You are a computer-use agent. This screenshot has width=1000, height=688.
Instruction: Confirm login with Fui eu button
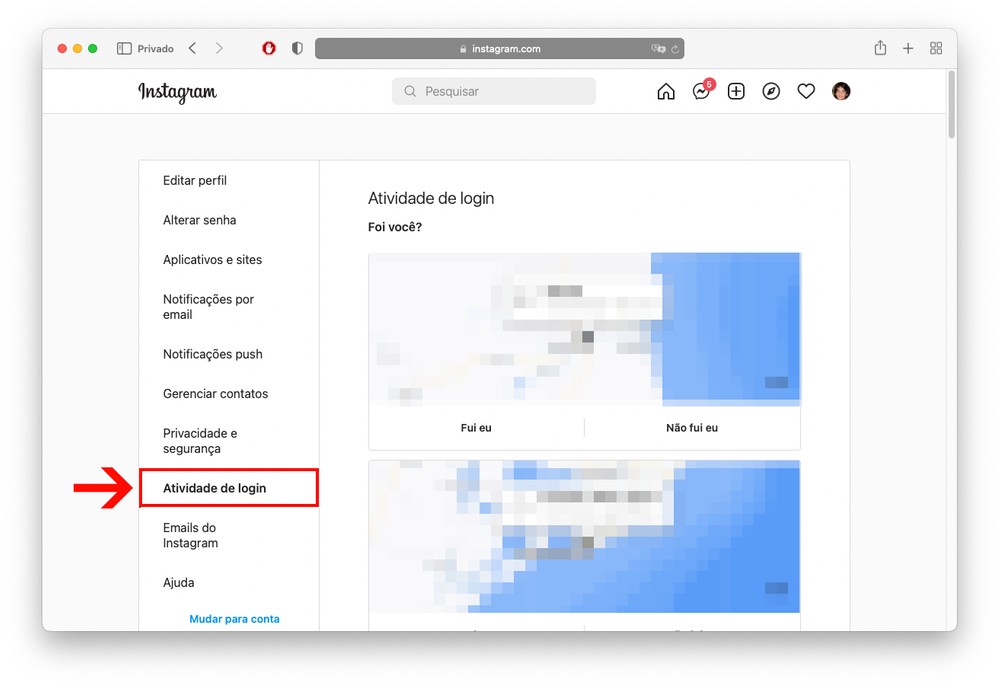[476, 428]
